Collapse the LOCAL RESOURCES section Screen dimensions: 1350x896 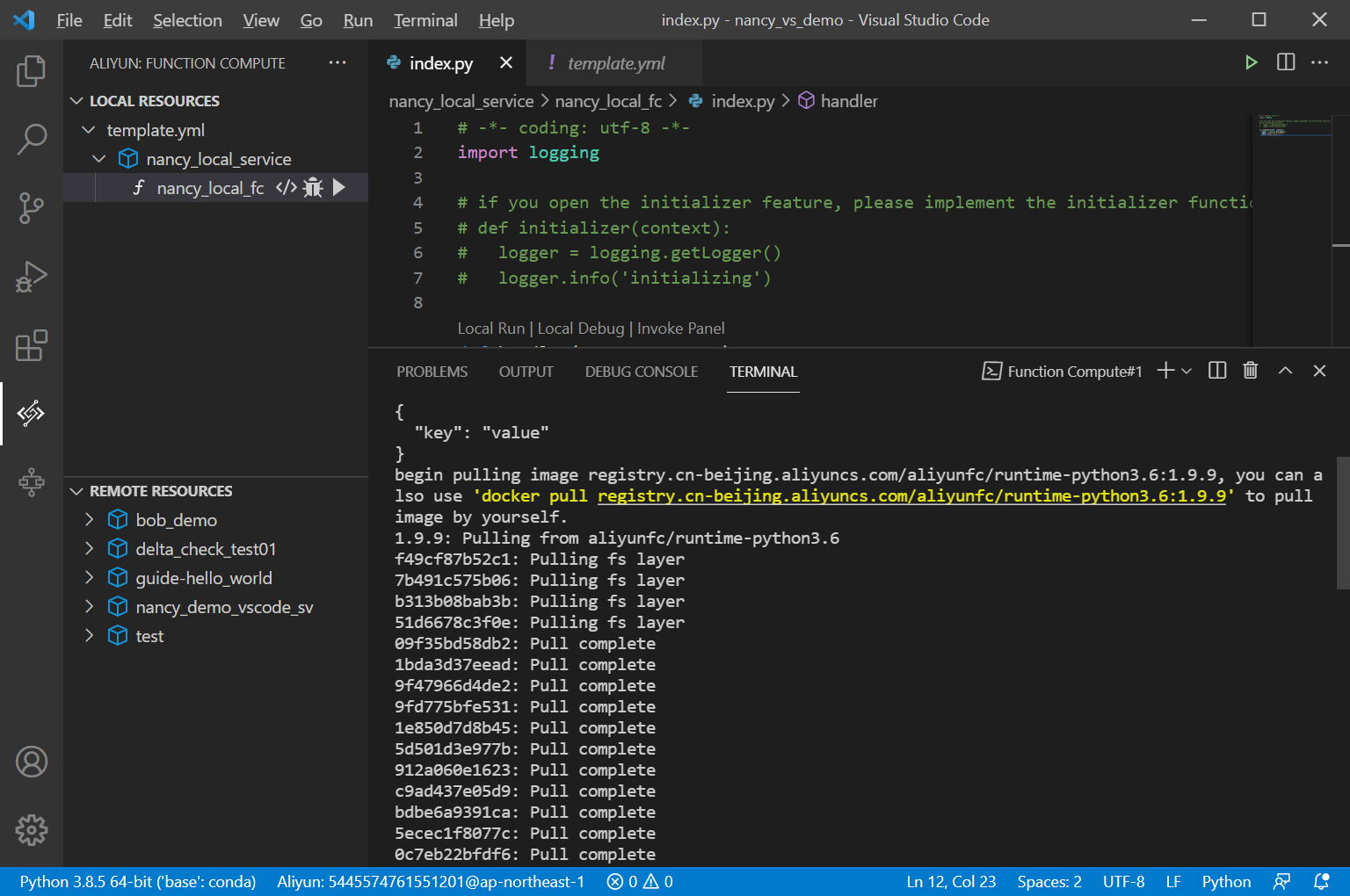tap(76, 101)
